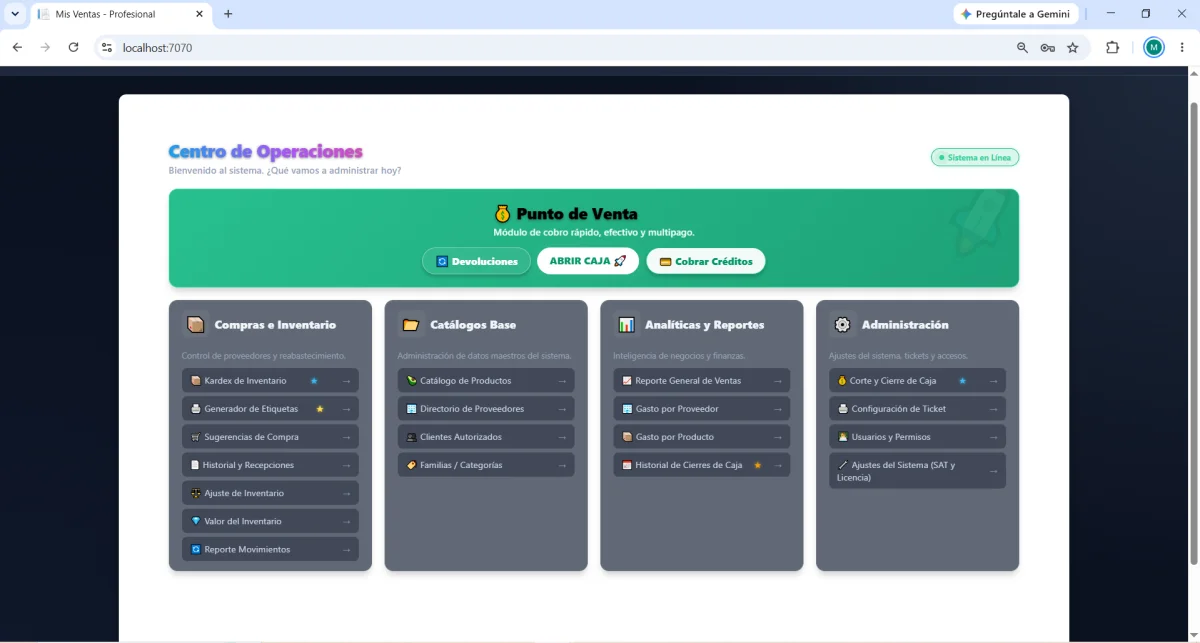Viewport: 1200px width, 643px height.
Task: View Clientes Autorizados
Action: click(486, 437)
